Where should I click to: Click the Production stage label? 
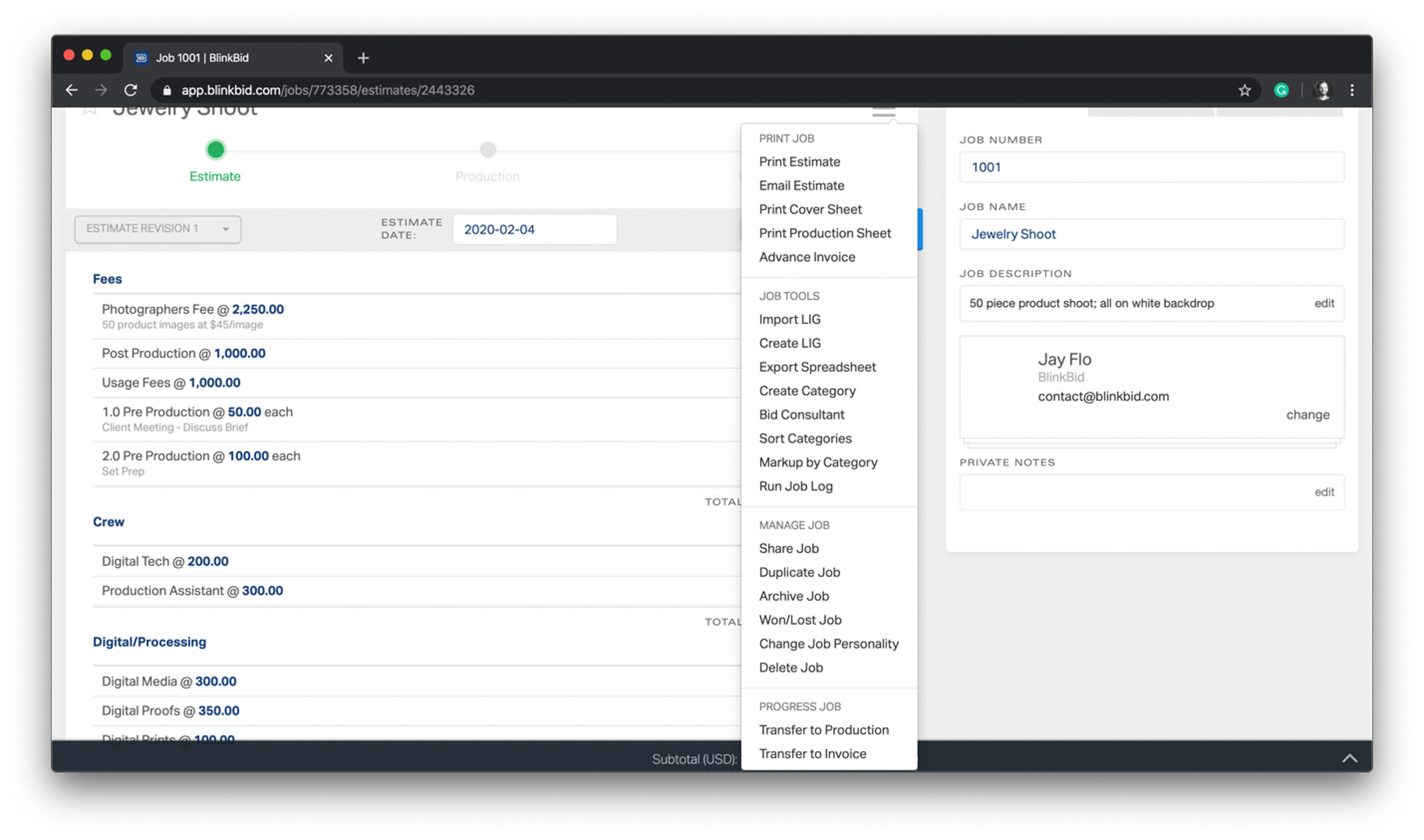tap(487, 177)
